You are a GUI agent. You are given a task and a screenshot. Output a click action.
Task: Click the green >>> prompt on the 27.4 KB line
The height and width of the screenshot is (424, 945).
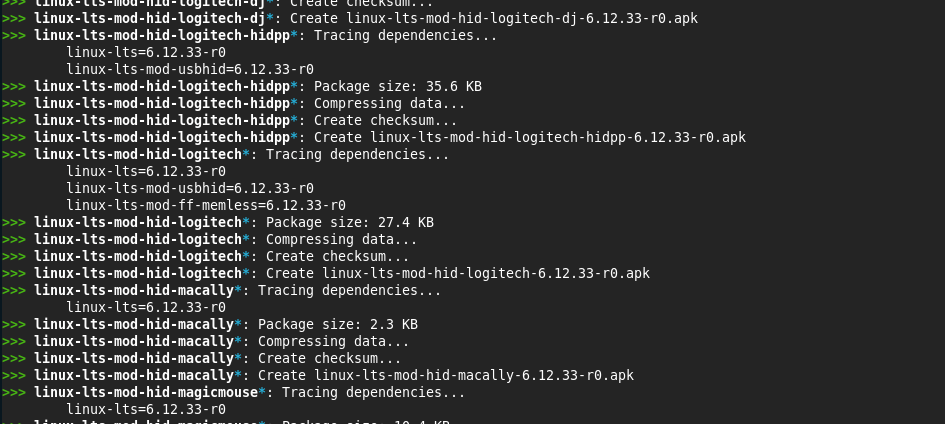tap(14, 222)
